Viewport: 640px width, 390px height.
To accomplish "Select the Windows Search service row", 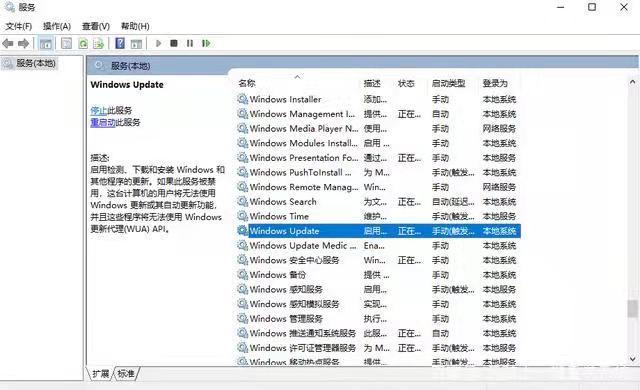I will (378, 202).
